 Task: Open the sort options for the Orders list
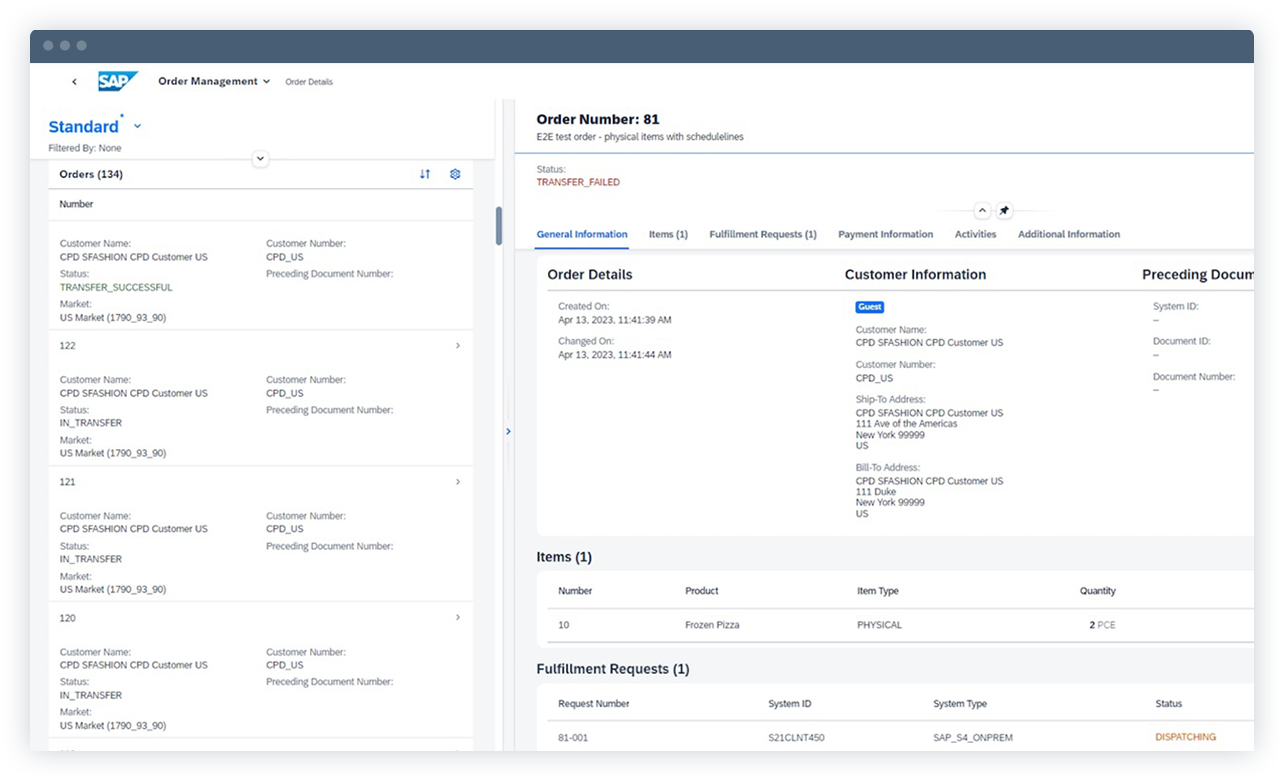(x=424, y=174)
